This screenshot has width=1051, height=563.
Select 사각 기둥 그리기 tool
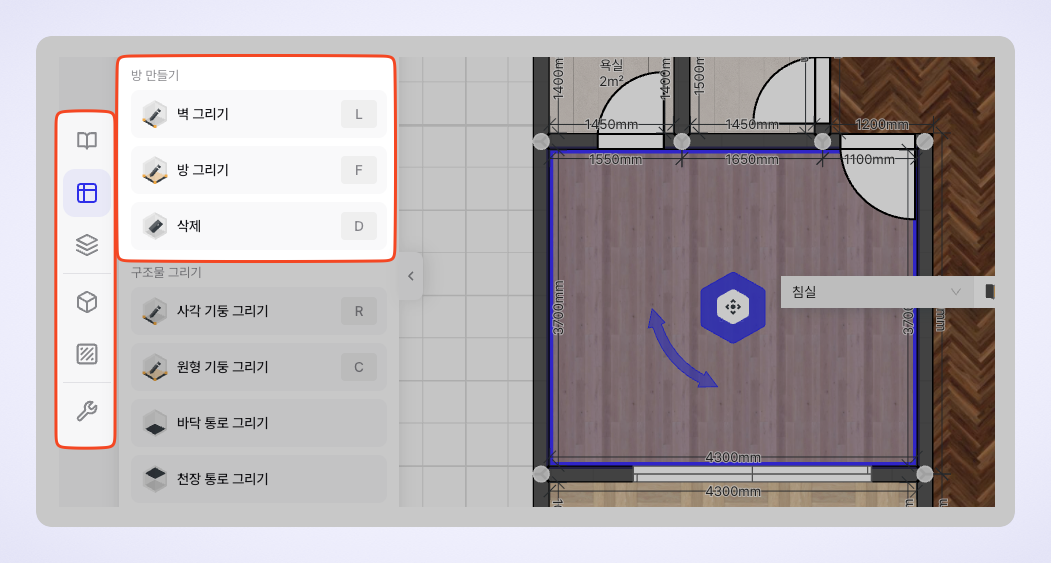coord(259,311)
